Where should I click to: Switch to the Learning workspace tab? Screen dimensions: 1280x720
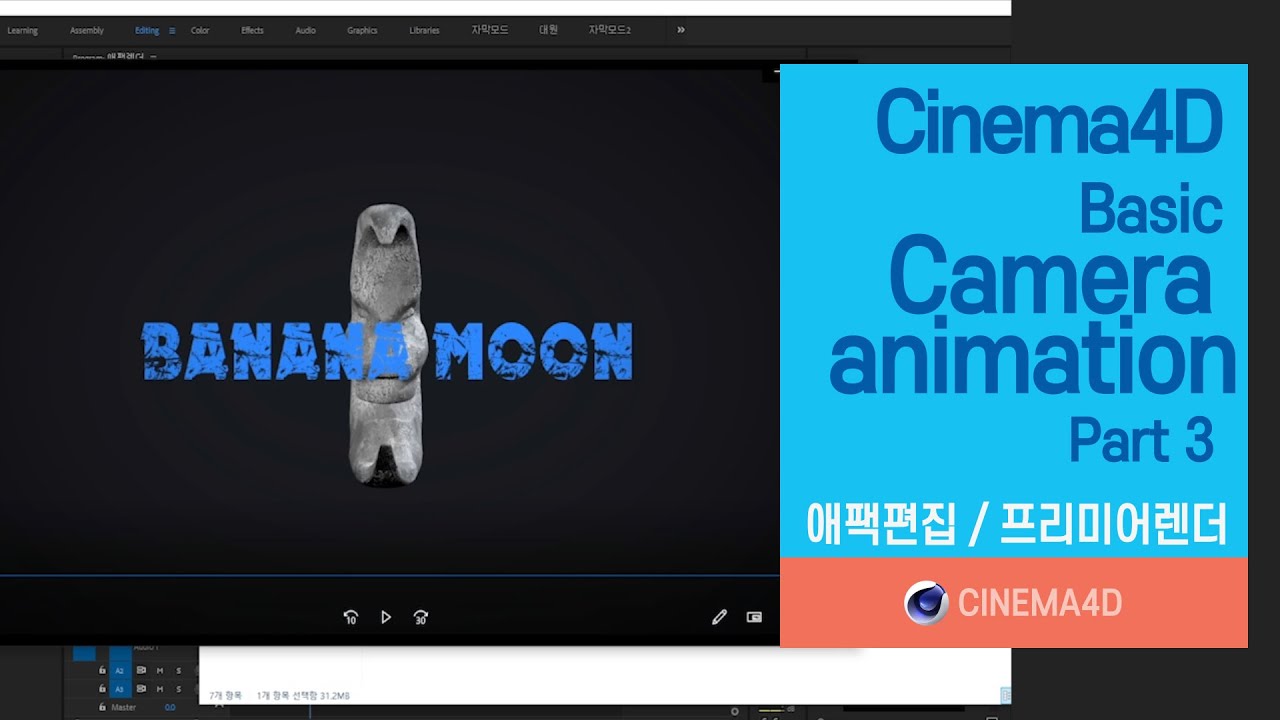[x=22, y=31]
